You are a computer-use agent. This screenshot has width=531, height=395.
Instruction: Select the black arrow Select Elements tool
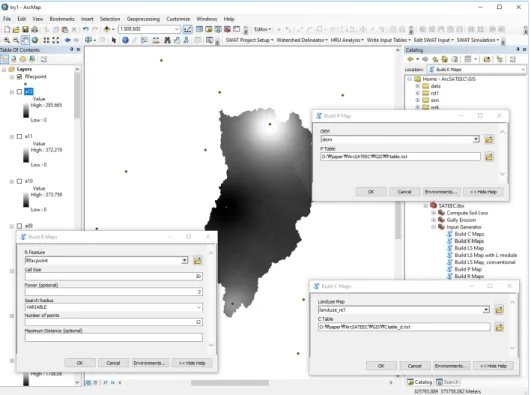114,40
